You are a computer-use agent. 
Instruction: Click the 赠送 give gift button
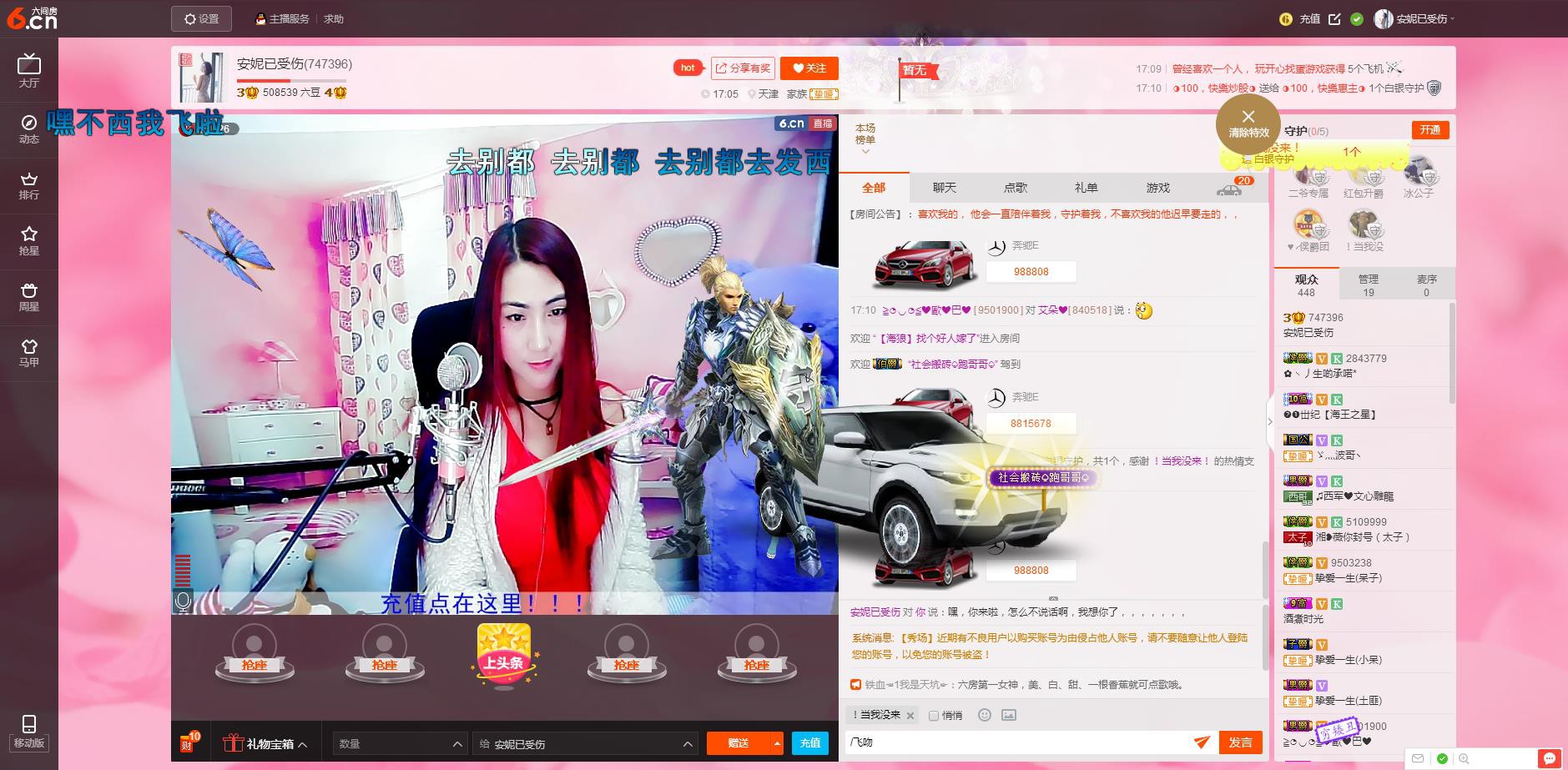pyautogui.click(x=739, y=742)
